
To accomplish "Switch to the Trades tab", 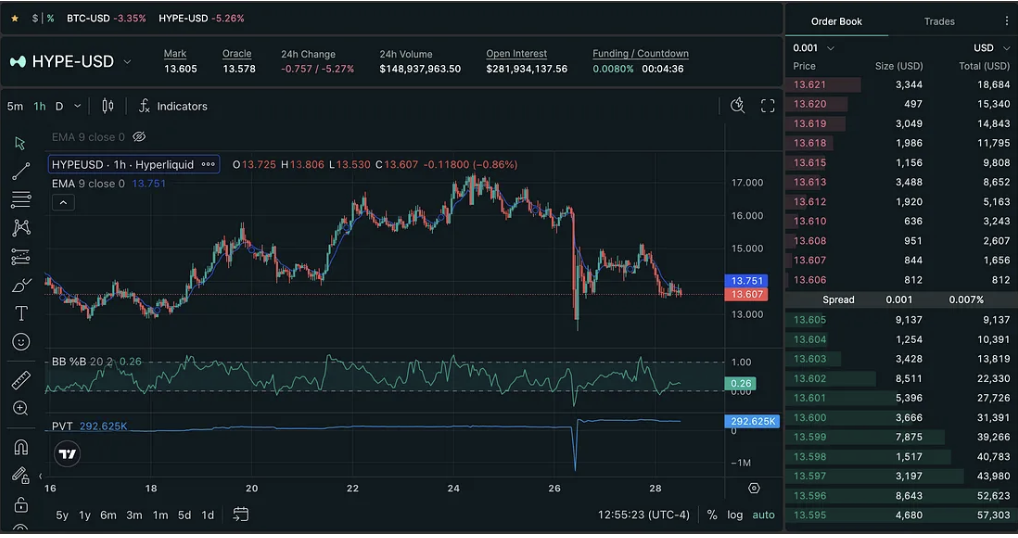I will tap(939, 21).
